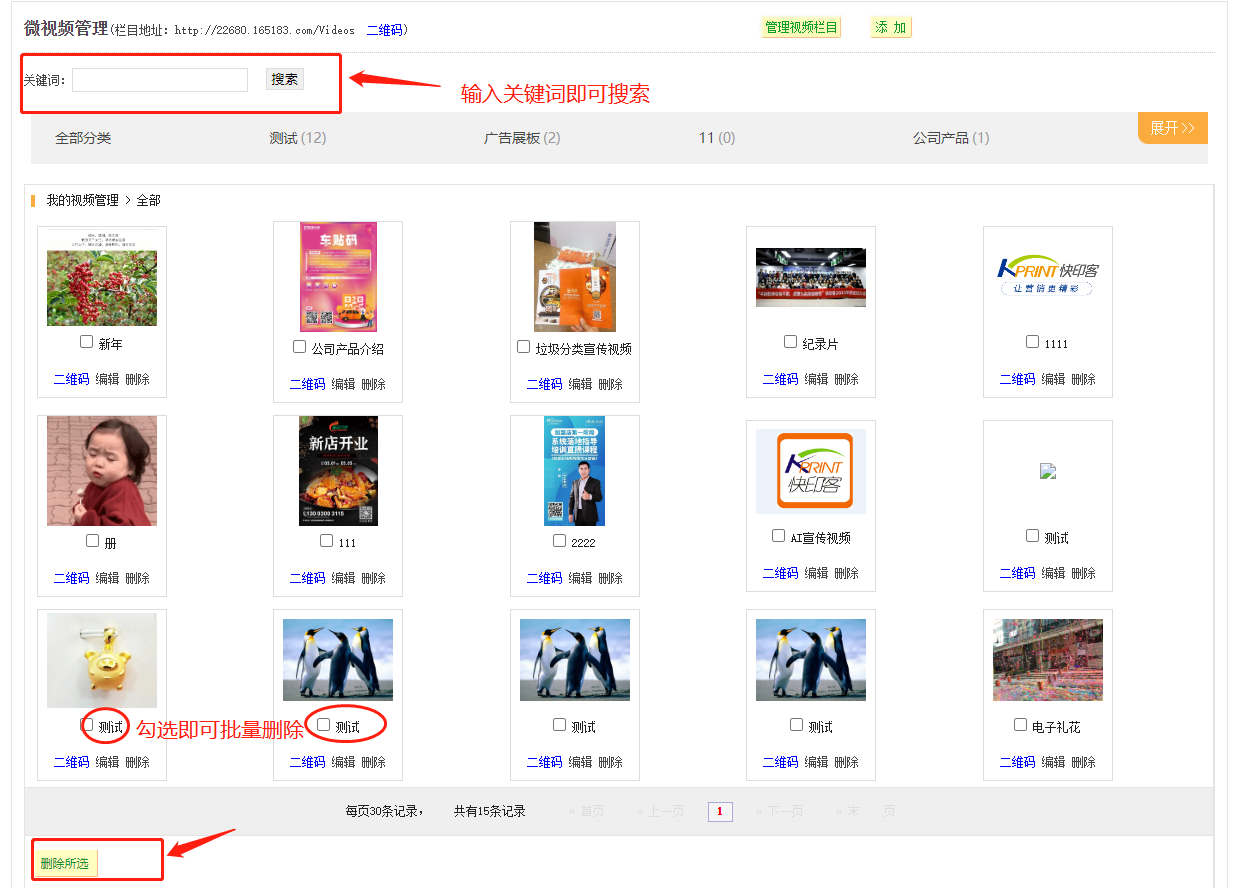Switch to the 广告展板 category tab
1249x888 pixels.
pyautogui.click(x=521, y=138)
